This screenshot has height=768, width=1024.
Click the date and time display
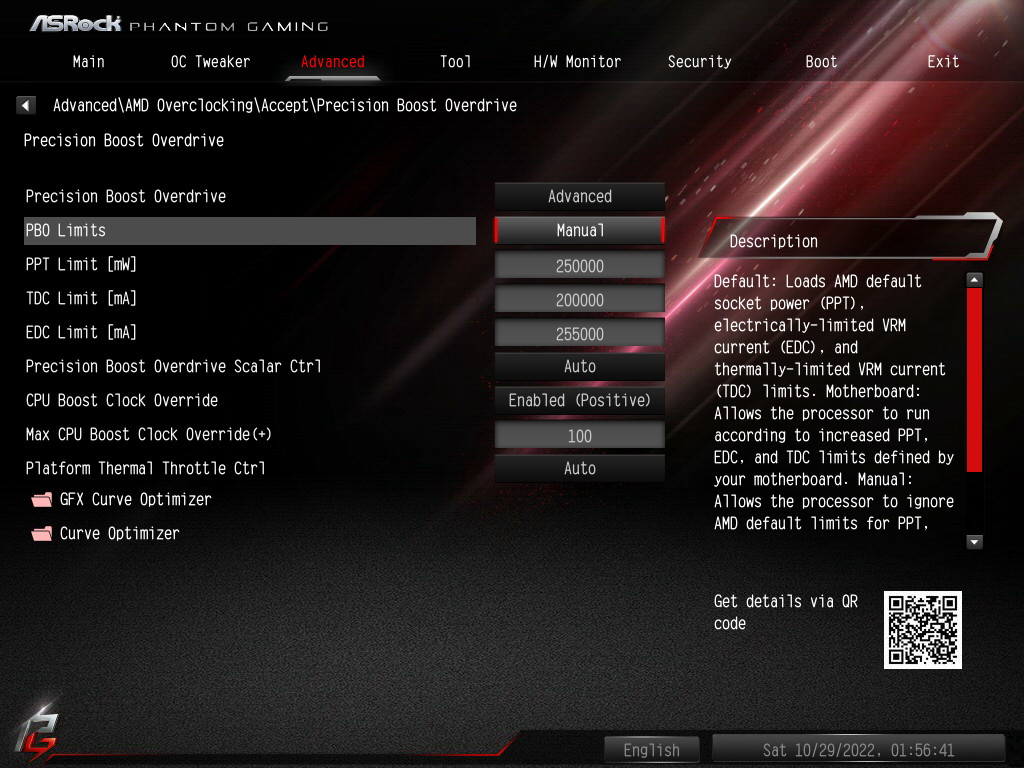[x=858, y=750]
